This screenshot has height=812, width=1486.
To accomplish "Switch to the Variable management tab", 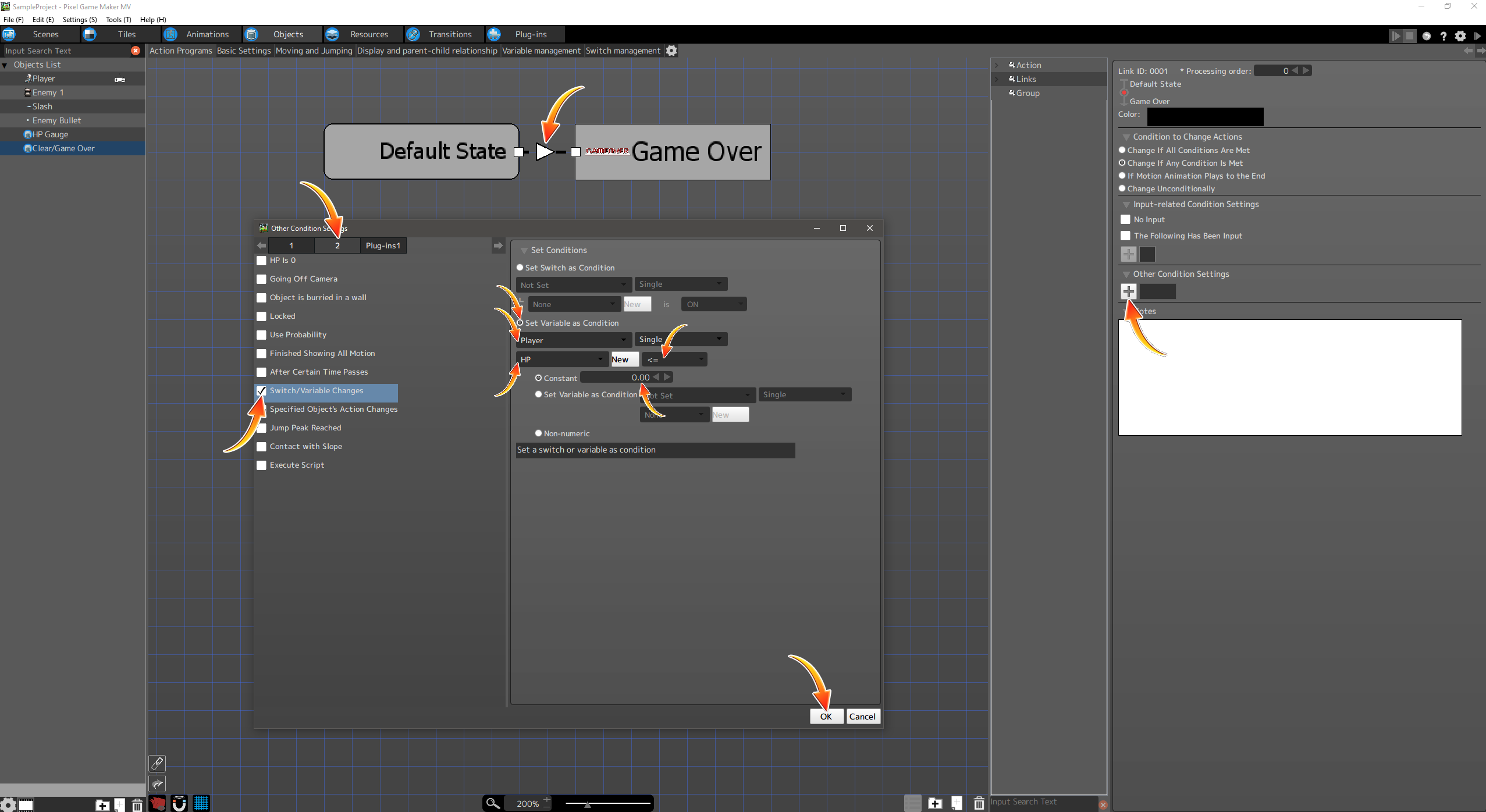I will (541, 51).
